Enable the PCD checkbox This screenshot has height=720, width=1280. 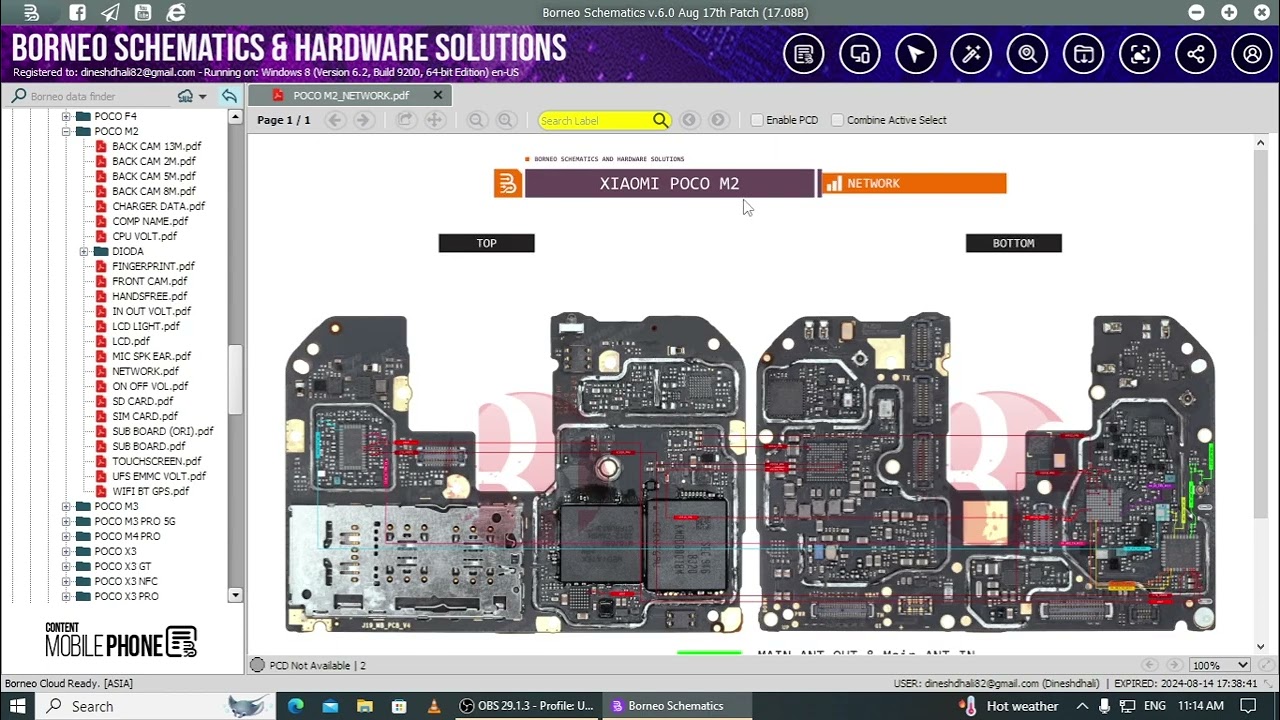point(757,120)
